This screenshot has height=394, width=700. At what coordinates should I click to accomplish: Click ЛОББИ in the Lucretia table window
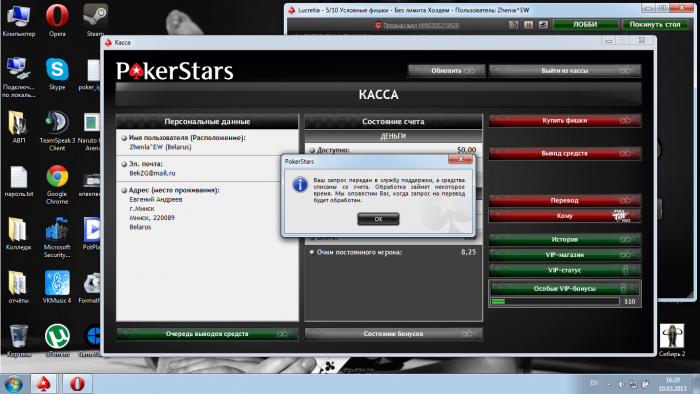585,25
